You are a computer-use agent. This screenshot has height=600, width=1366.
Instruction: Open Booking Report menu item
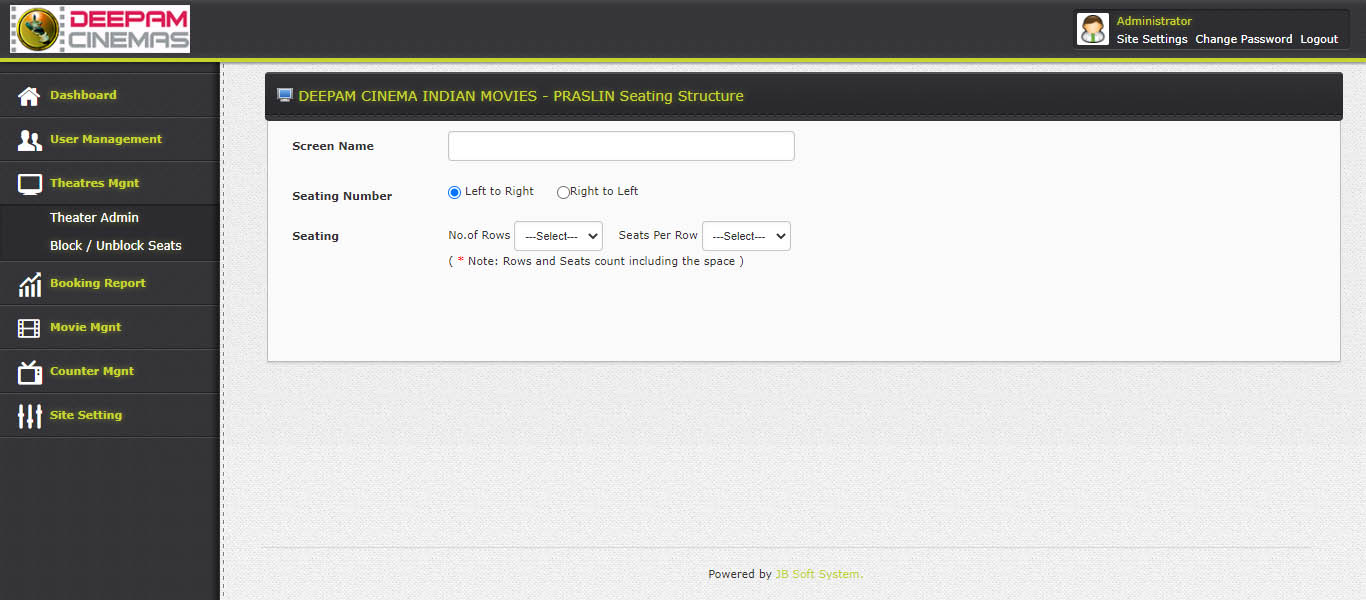tap(110, 283)
